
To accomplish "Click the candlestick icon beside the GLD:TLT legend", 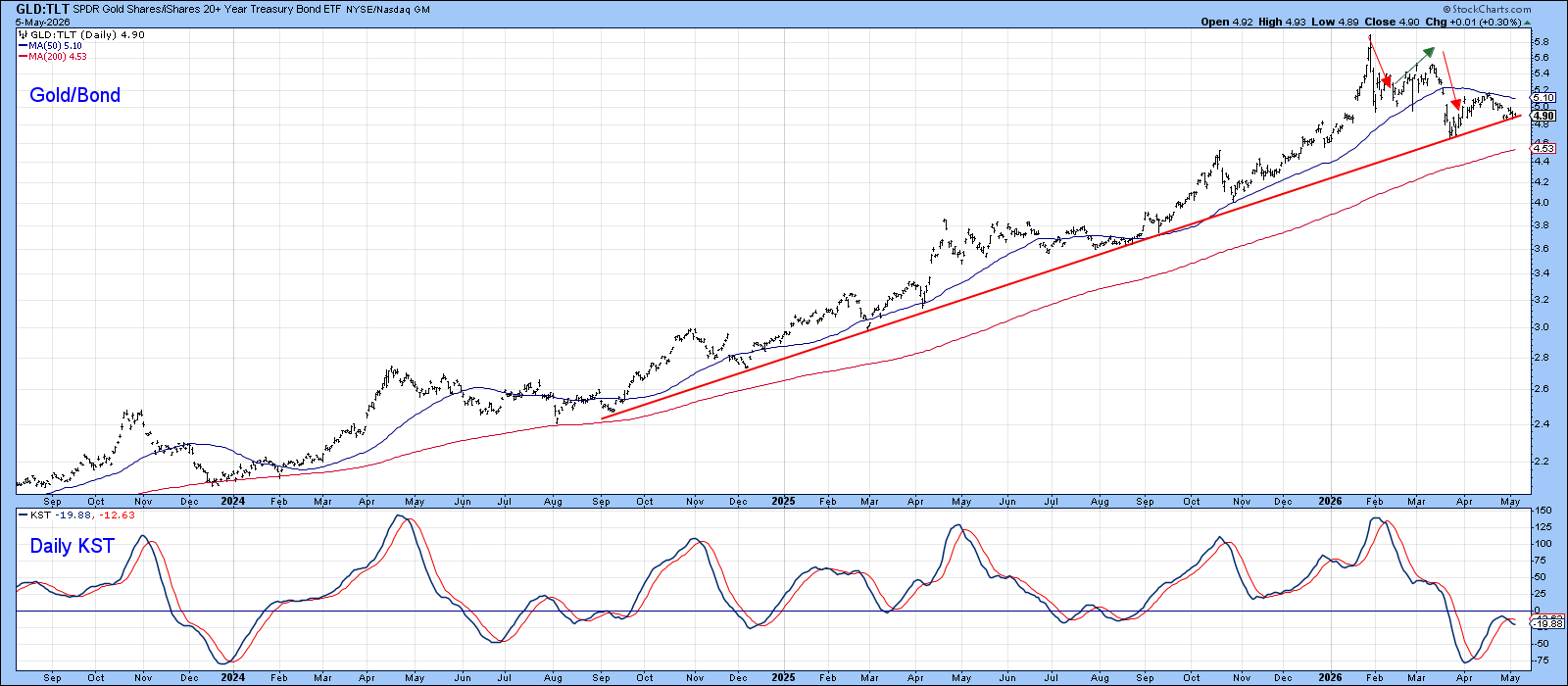I will (x=23, y=35).
